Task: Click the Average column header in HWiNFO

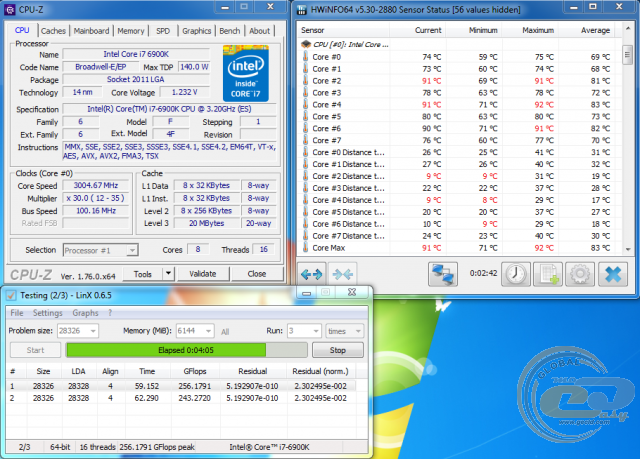Action: click(x=587, y=30)
